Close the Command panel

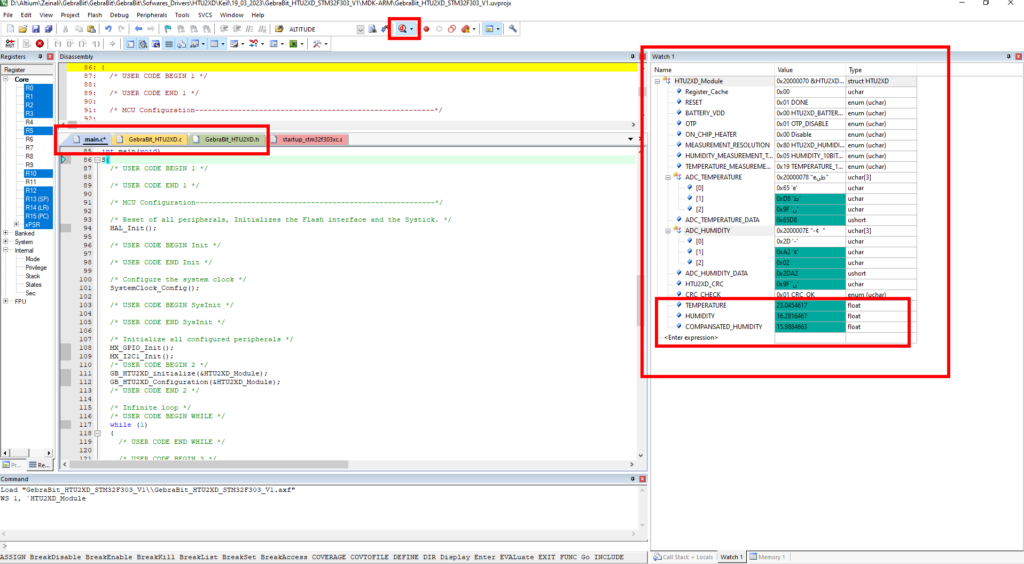(643, 478)
